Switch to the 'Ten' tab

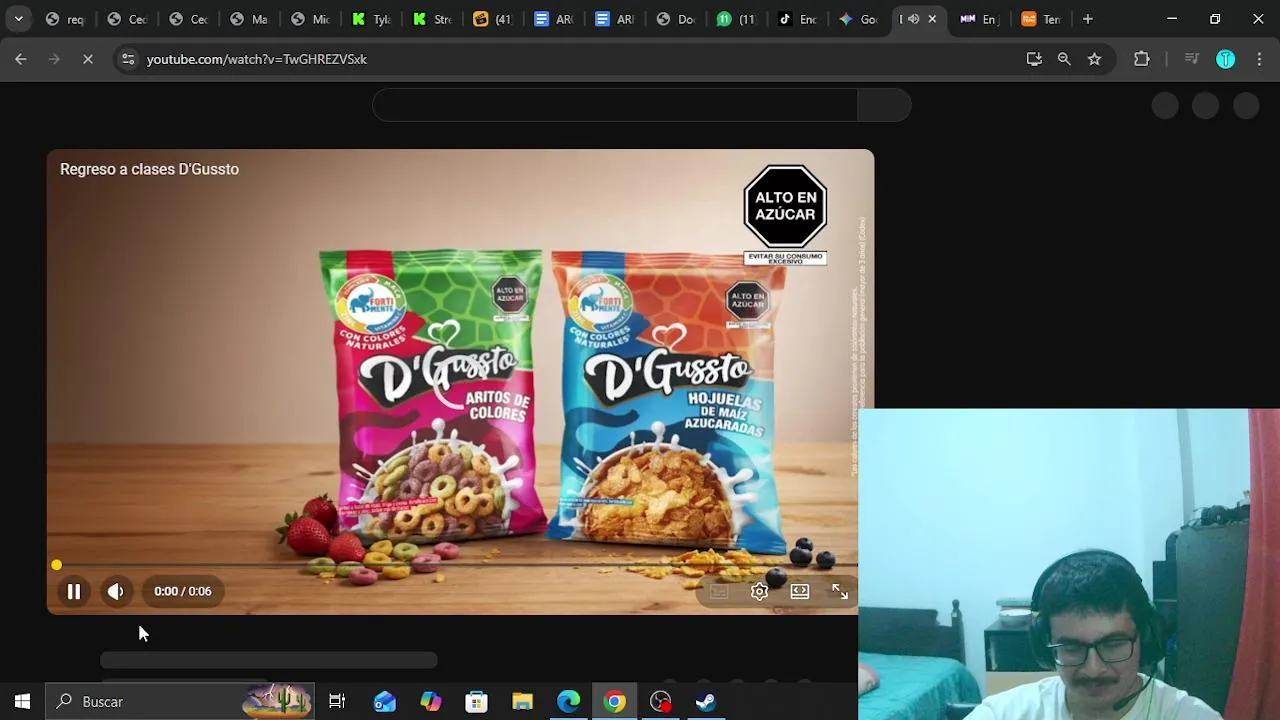(x=1042, y=19)
